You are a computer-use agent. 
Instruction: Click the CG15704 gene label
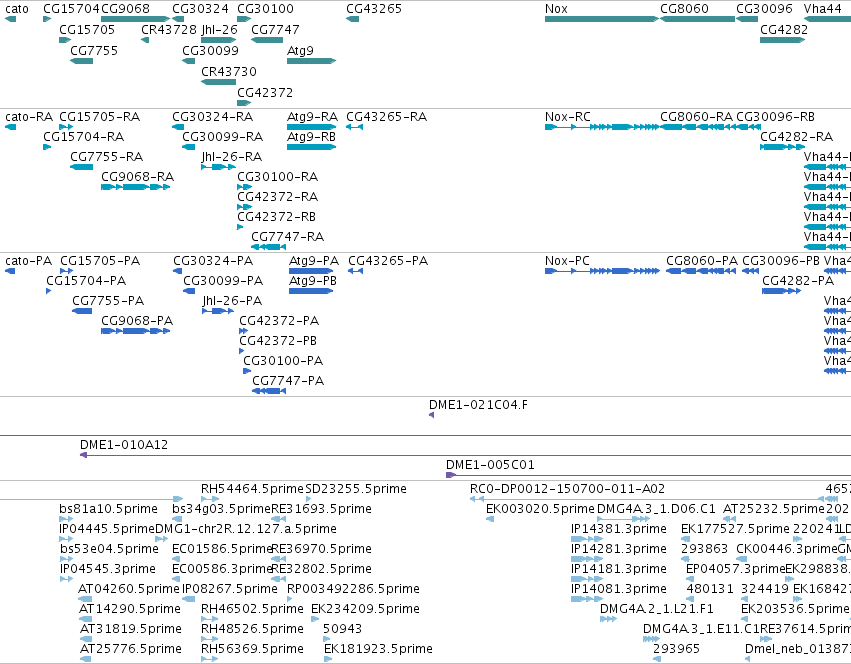(72, 9)
